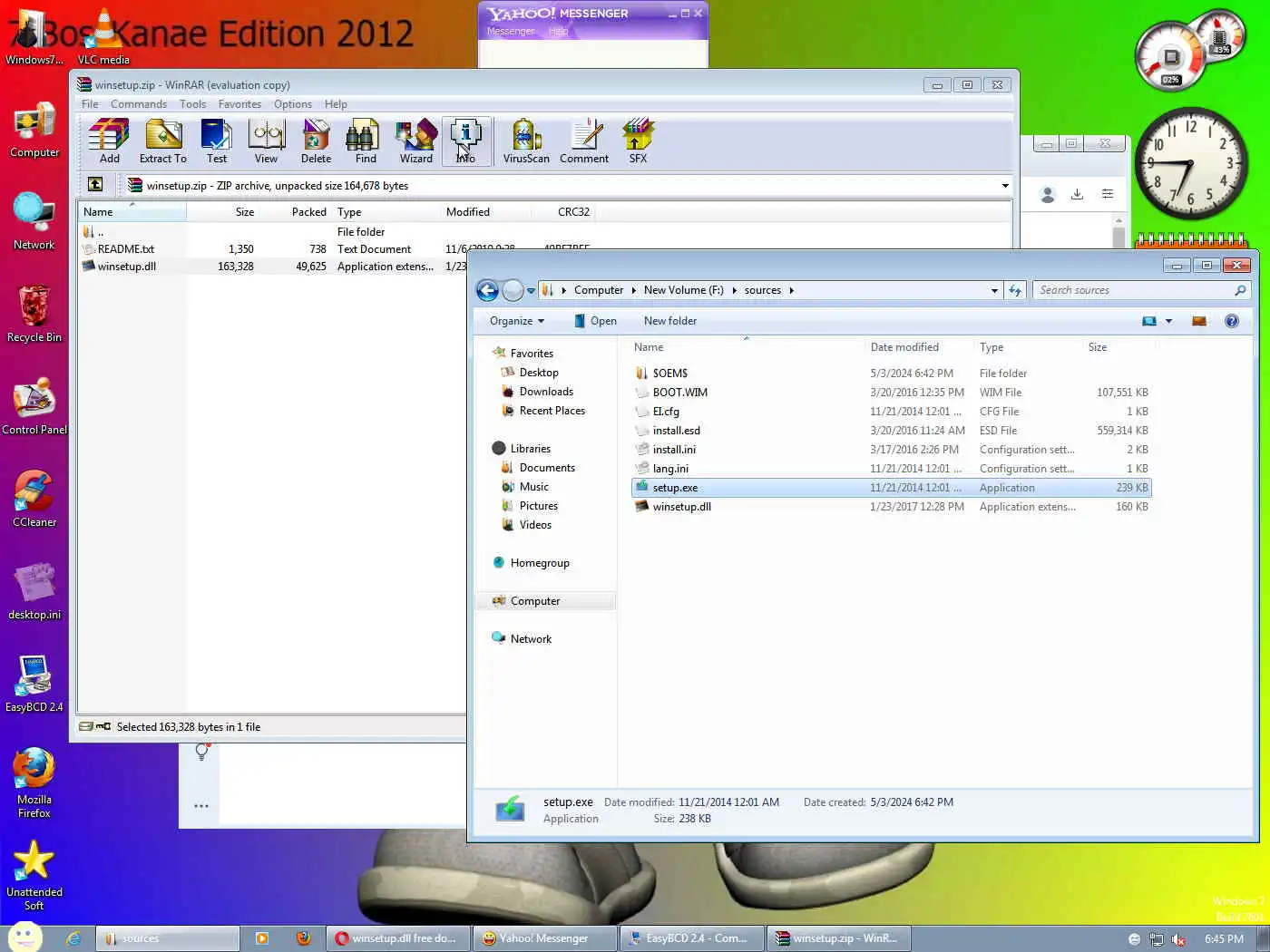Open the View file tool in WinRAR
The height and width of the screenshot is (952, 1270).
tap(266, 141)
